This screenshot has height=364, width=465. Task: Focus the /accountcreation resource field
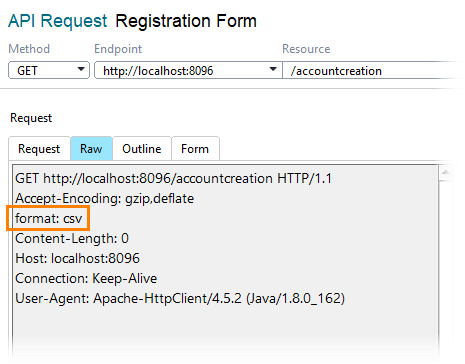click(373, 70)
